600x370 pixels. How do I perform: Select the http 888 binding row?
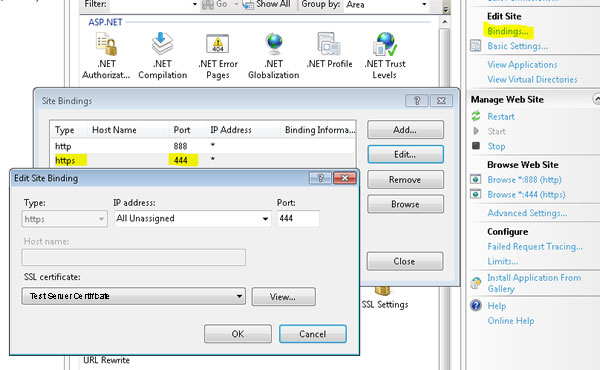click(203, 146)
